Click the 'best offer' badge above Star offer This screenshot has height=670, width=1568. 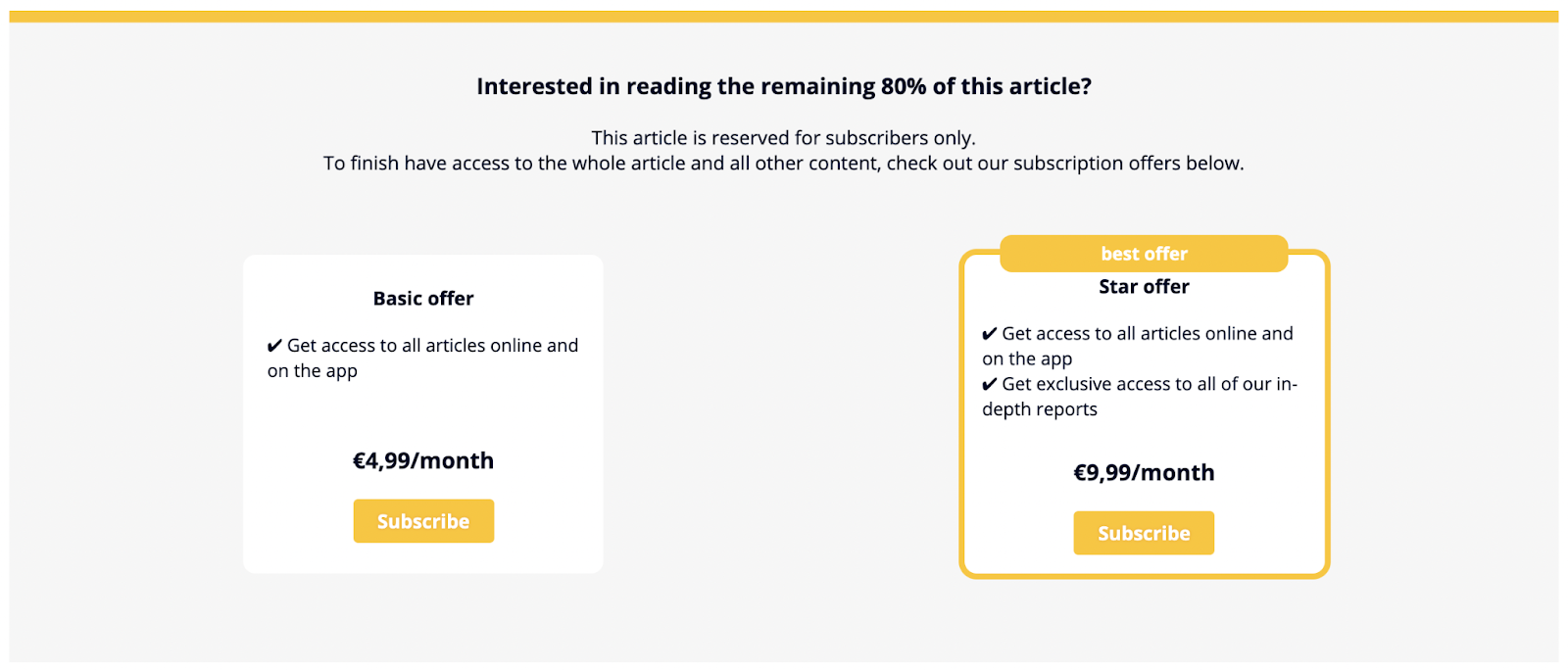point(1143,253)
